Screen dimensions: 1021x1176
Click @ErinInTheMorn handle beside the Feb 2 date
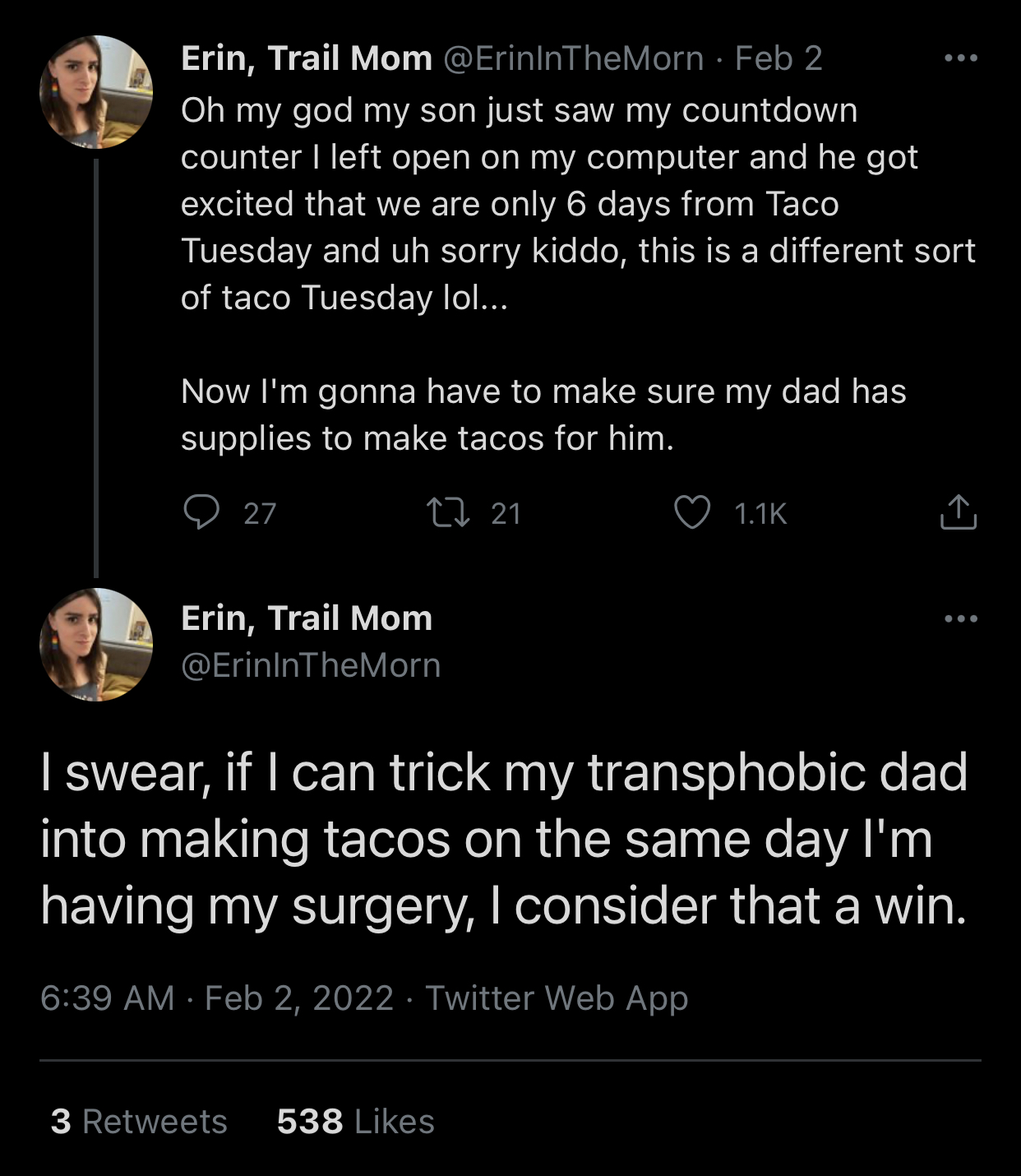[x=574, y=58]
